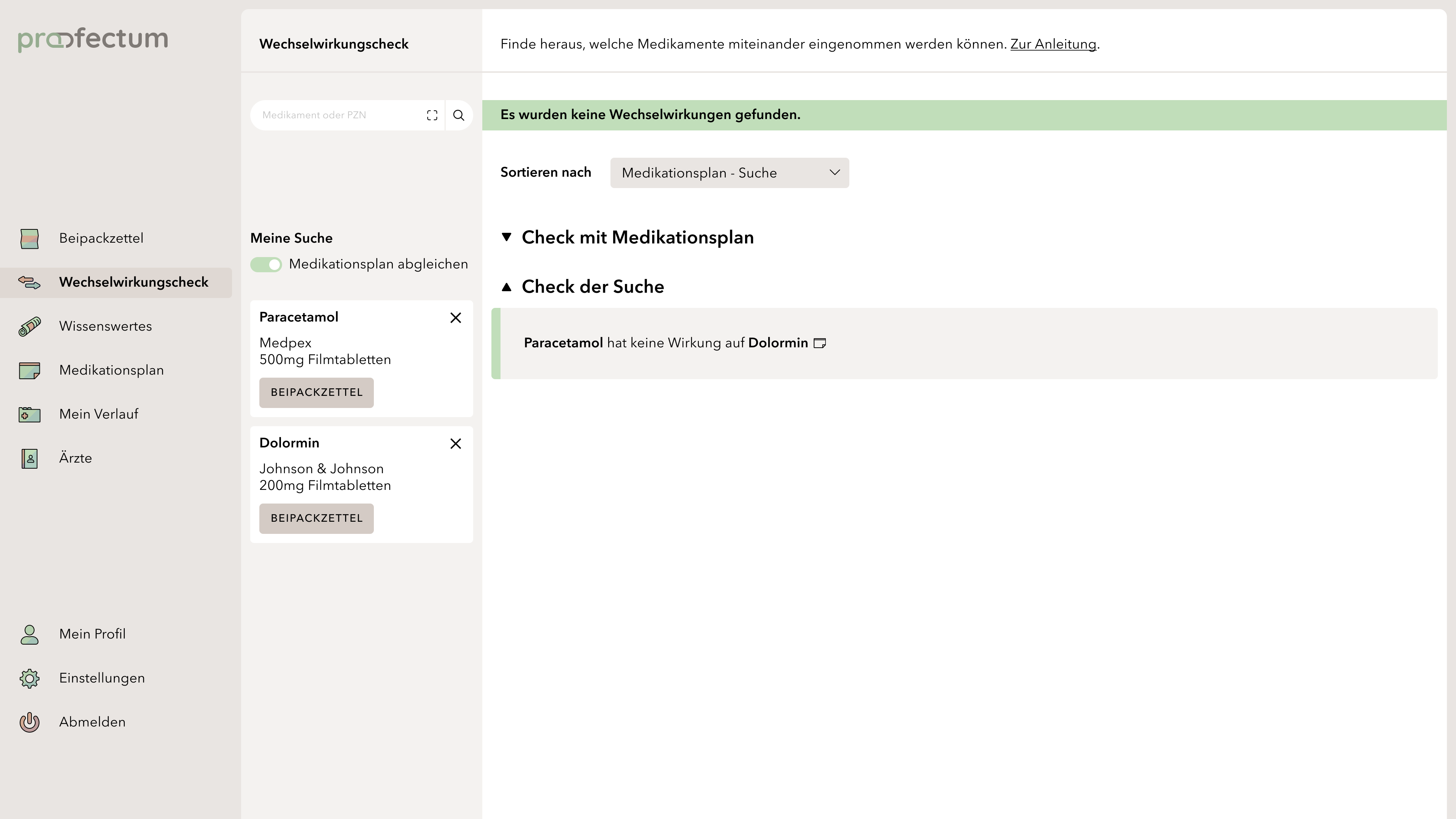Remove Dolormin with its X icon
Viewport: 1456px width, 819px height.
(455, 444)
